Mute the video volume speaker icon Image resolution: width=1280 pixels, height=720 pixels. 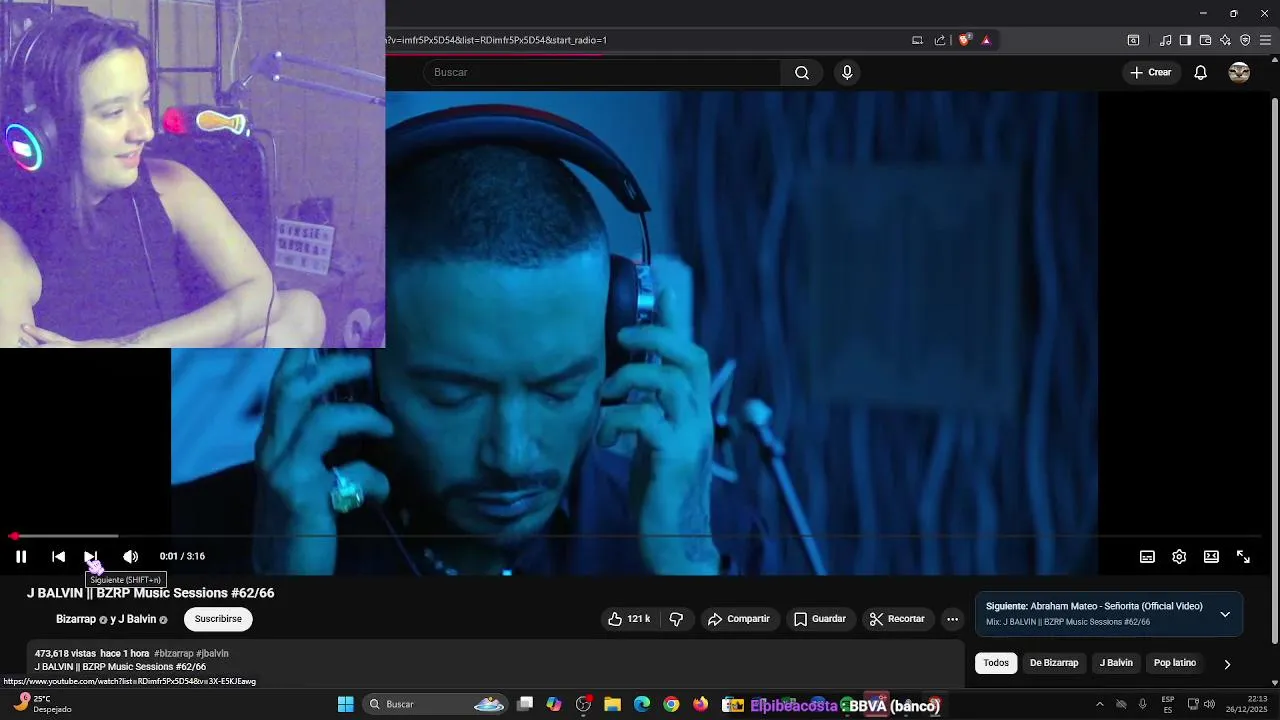[130, 557]
